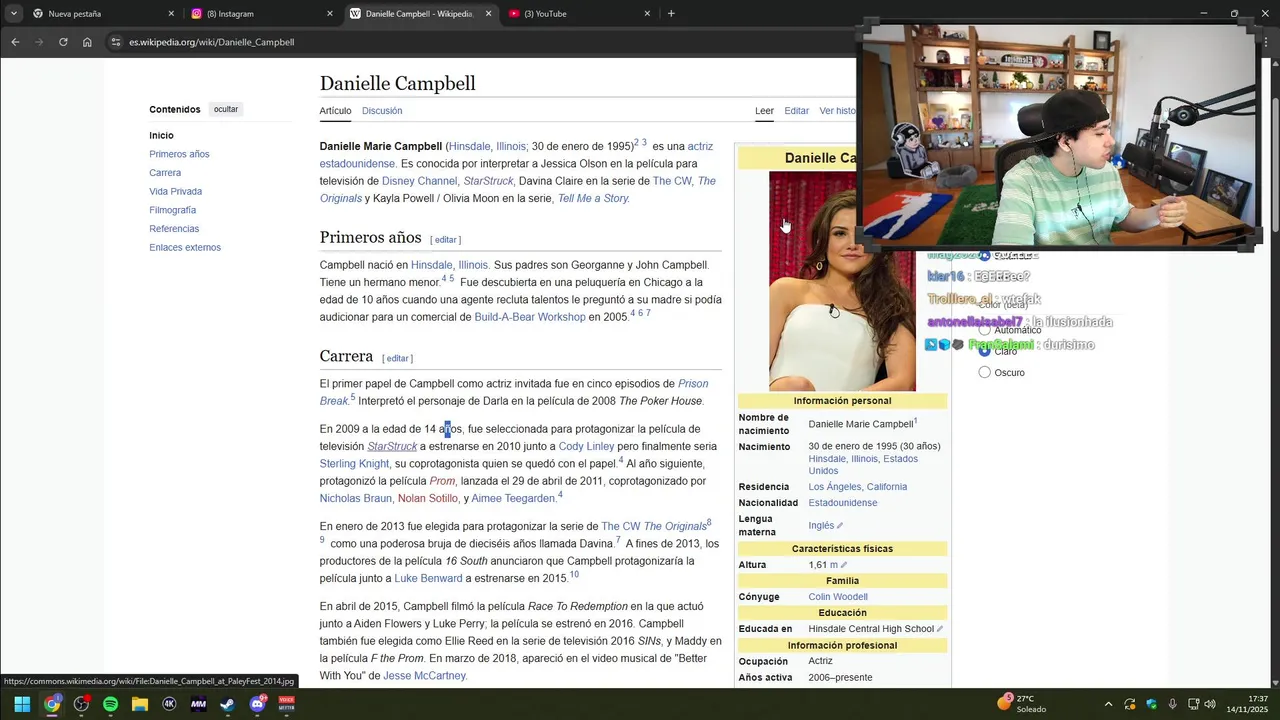The height and width of the screenshot is (720, 1280).
Task: Select the Automático color radio button
Action: click(985, 330)
